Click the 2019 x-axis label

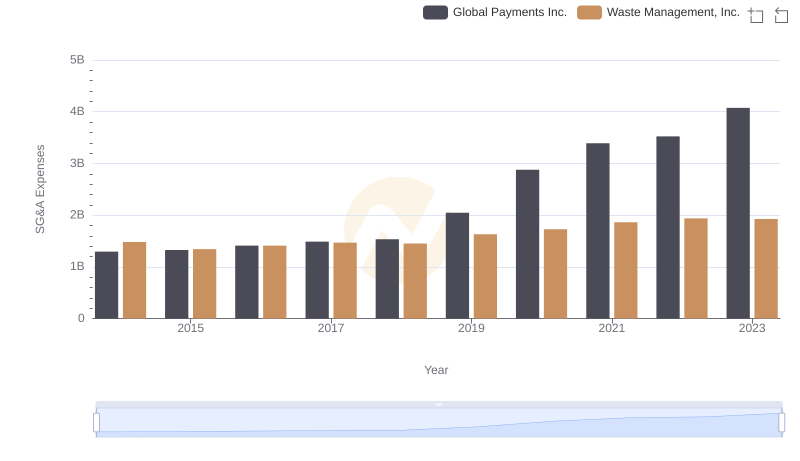pos(471,328)
